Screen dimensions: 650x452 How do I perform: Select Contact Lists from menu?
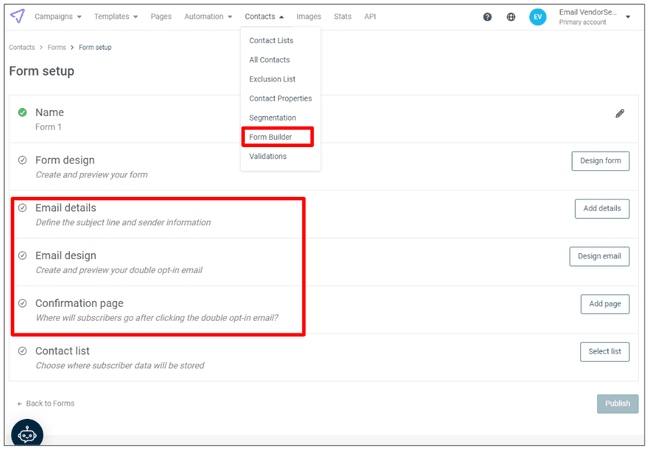click(x=271, y=40)
